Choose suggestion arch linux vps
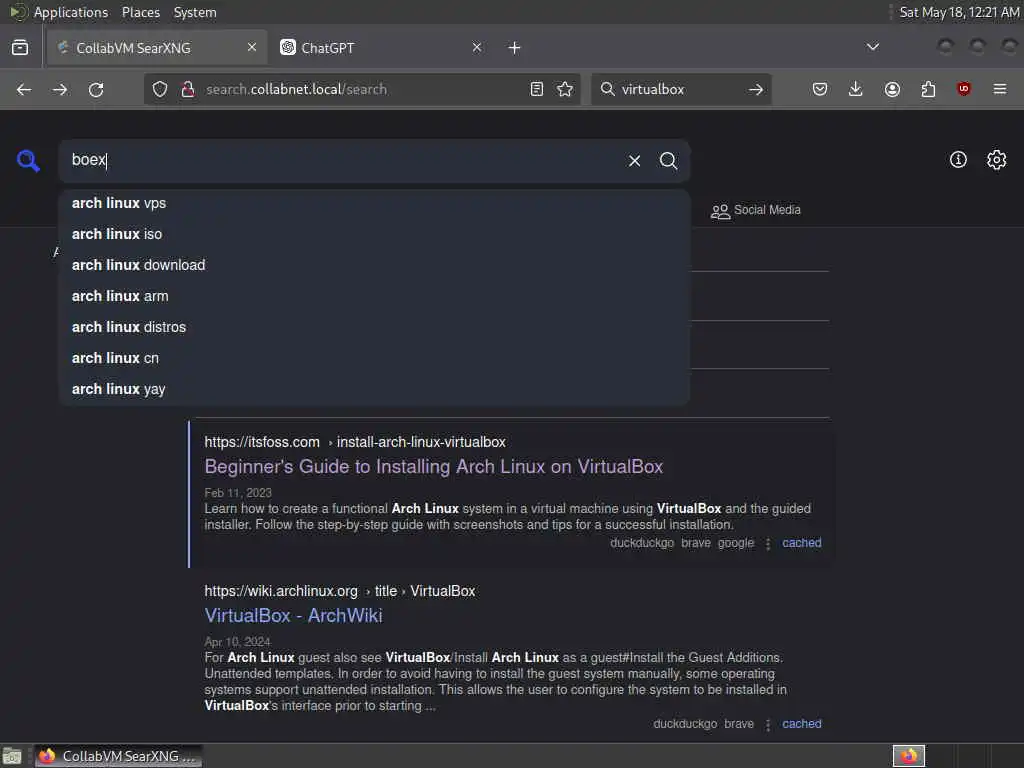This screenshot has width=1024, height=768. (374, 203)
